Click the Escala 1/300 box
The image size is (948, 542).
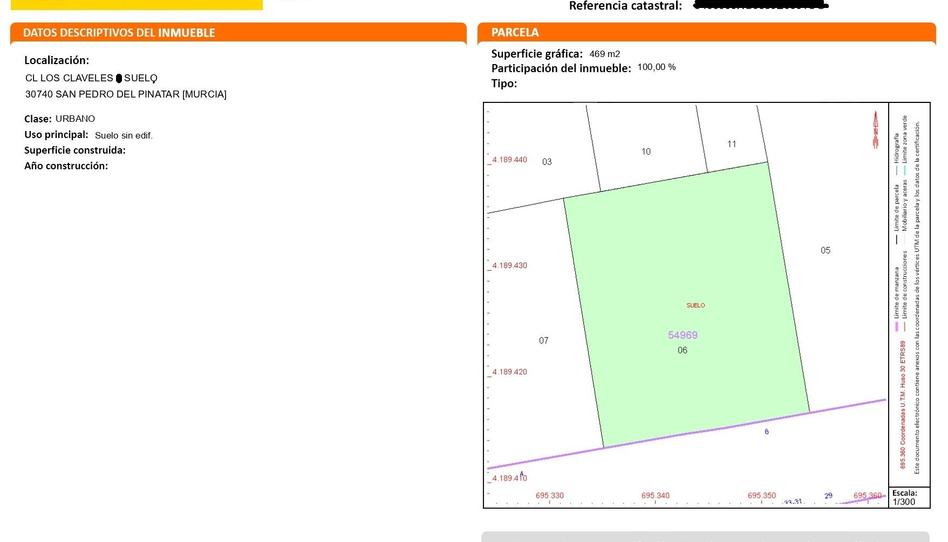[904, 497]
